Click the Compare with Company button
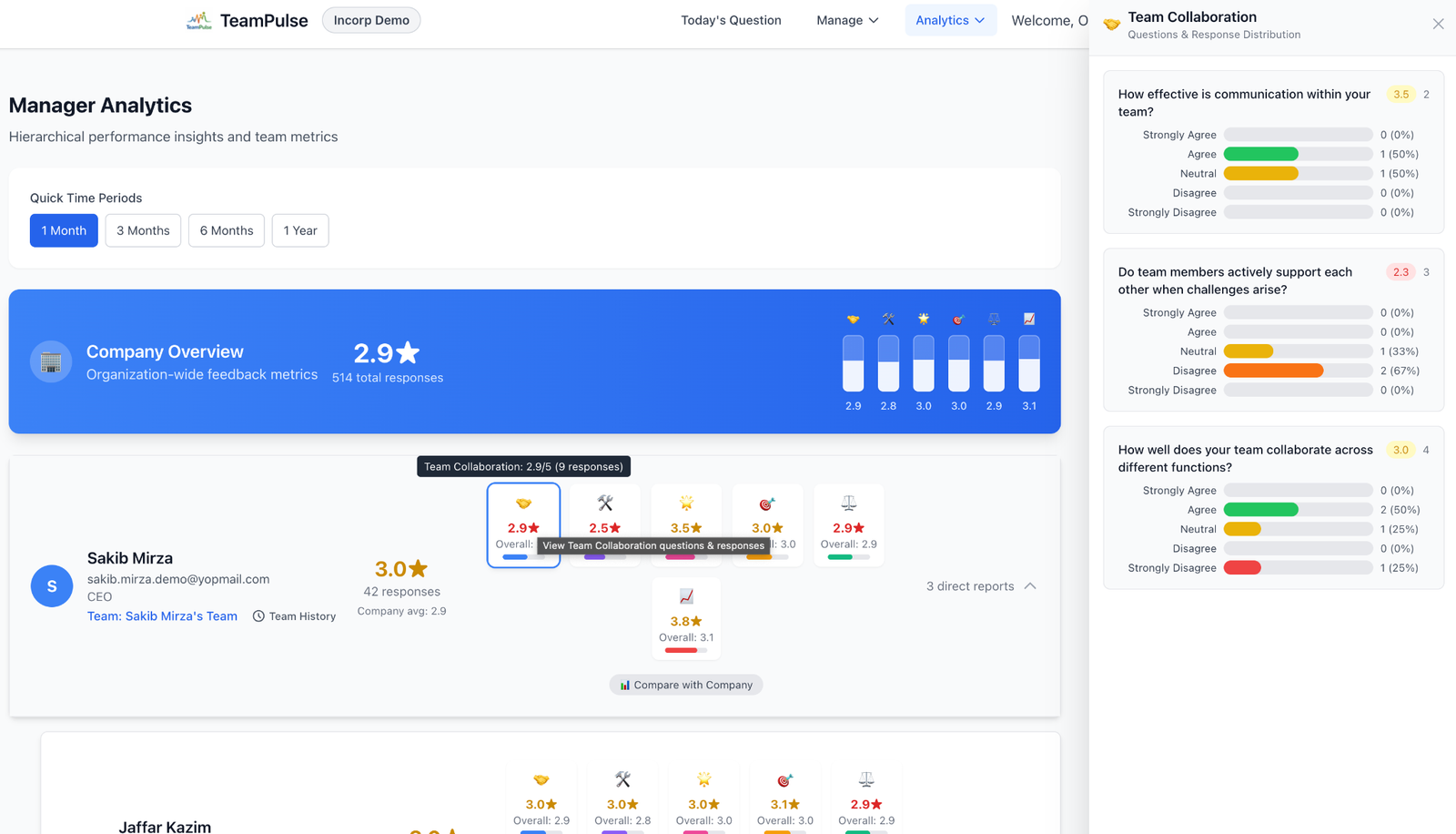This screenshot has height=834, width=1456. point(686,685)
